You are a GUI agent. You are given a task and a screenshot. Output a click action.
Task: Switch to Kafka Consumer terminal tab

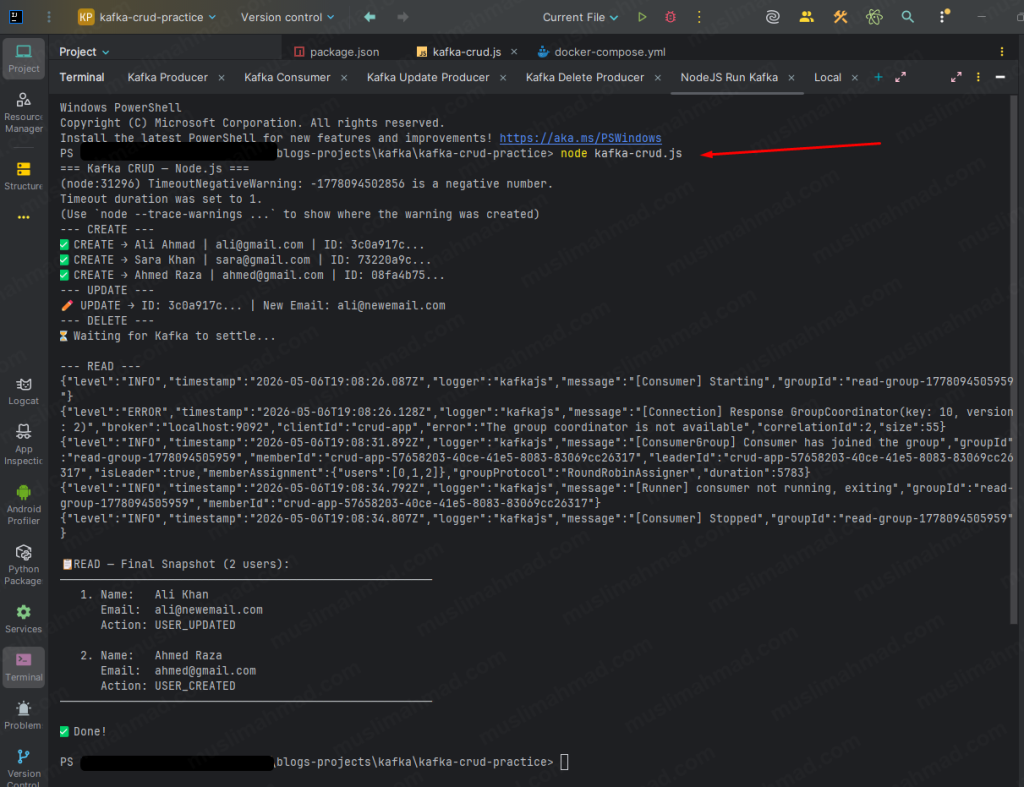pyautogui.click(x=287, y=77)
